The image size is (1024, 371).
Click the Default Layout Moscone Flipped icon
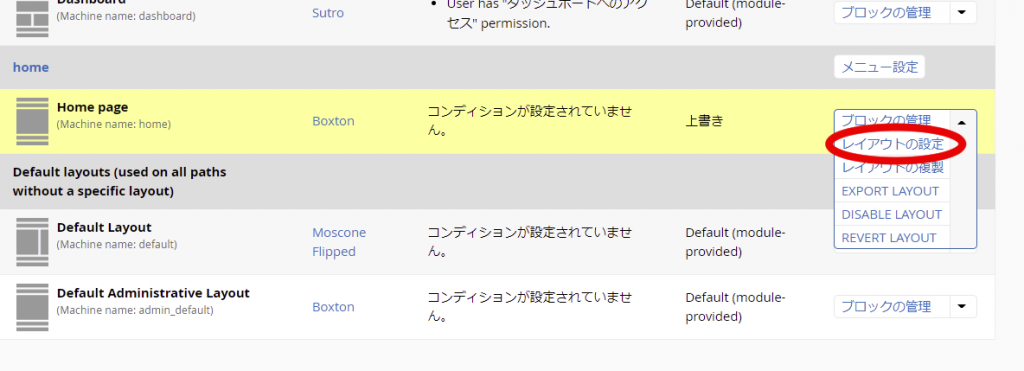pos(32,242)
